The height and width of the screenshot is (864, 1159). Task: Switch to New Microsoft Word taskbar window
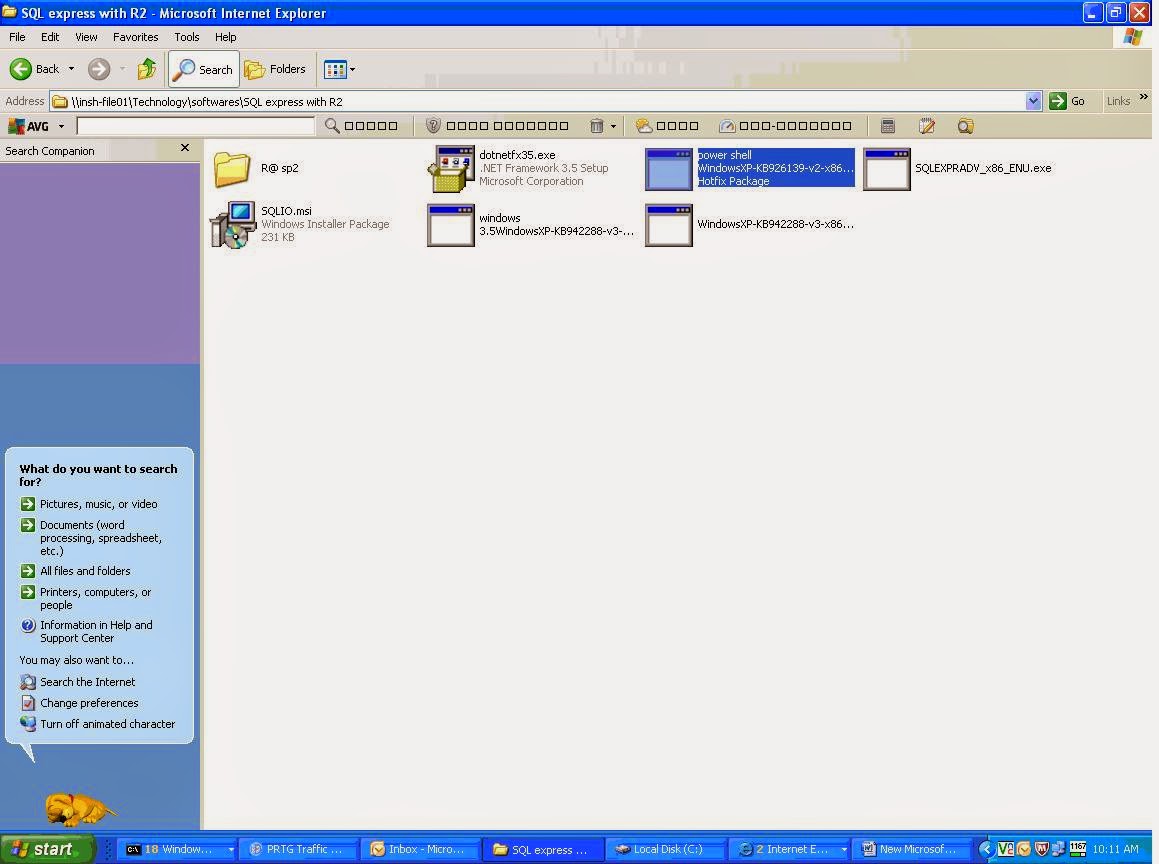(914, 849)
